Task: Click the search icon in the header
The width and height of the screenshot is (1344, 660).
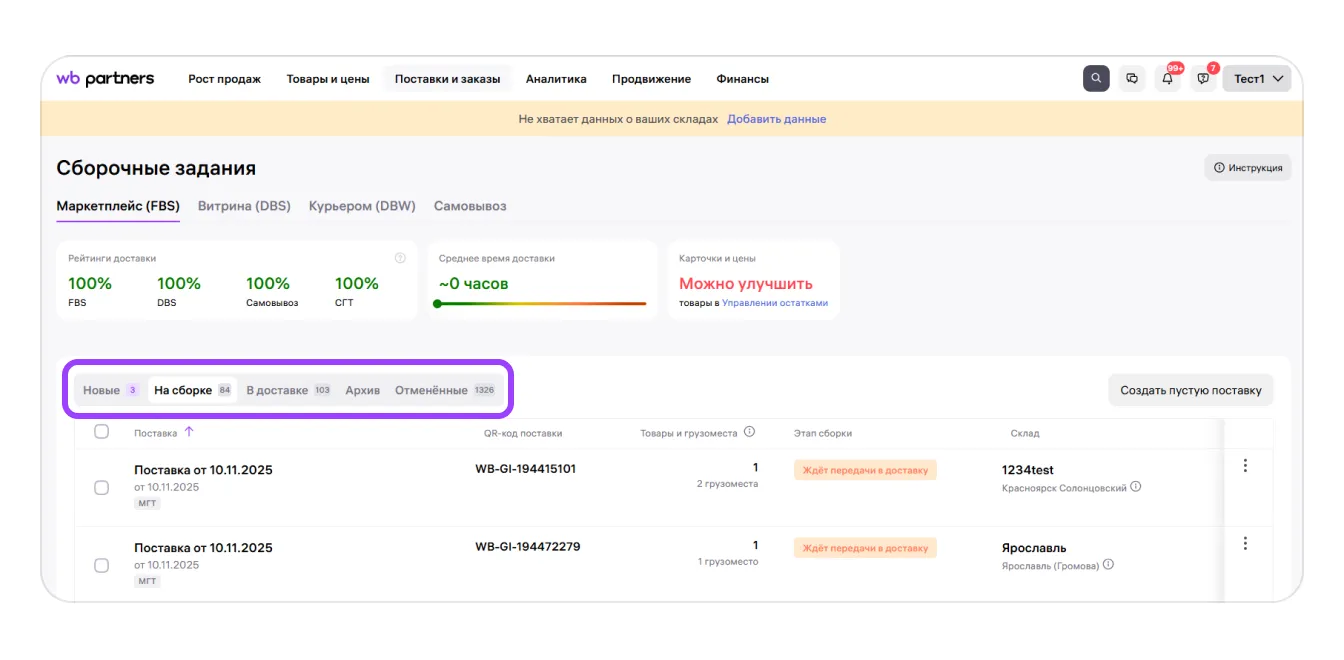Action: (1096, 79)
